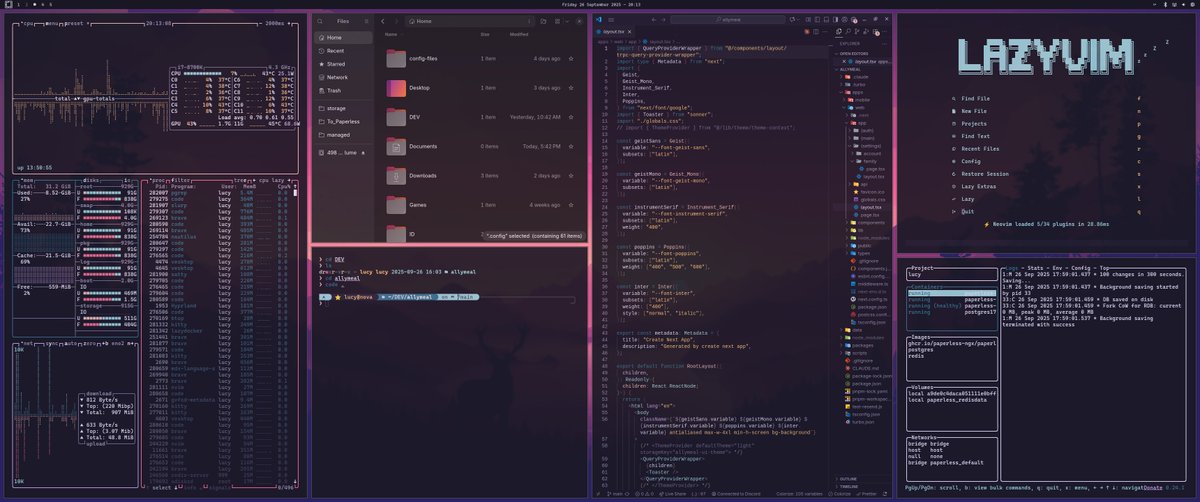Open the Files sidebar hamburger menu
1200x502 pixels.
click(x=366, y=21)
